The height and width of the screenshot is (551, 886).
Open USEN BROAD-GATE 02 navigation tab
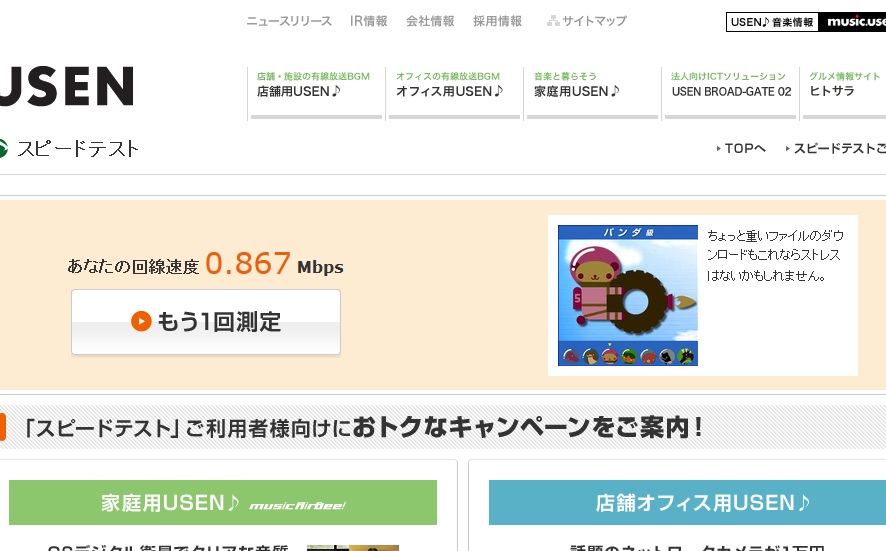(x=731, y=93)
